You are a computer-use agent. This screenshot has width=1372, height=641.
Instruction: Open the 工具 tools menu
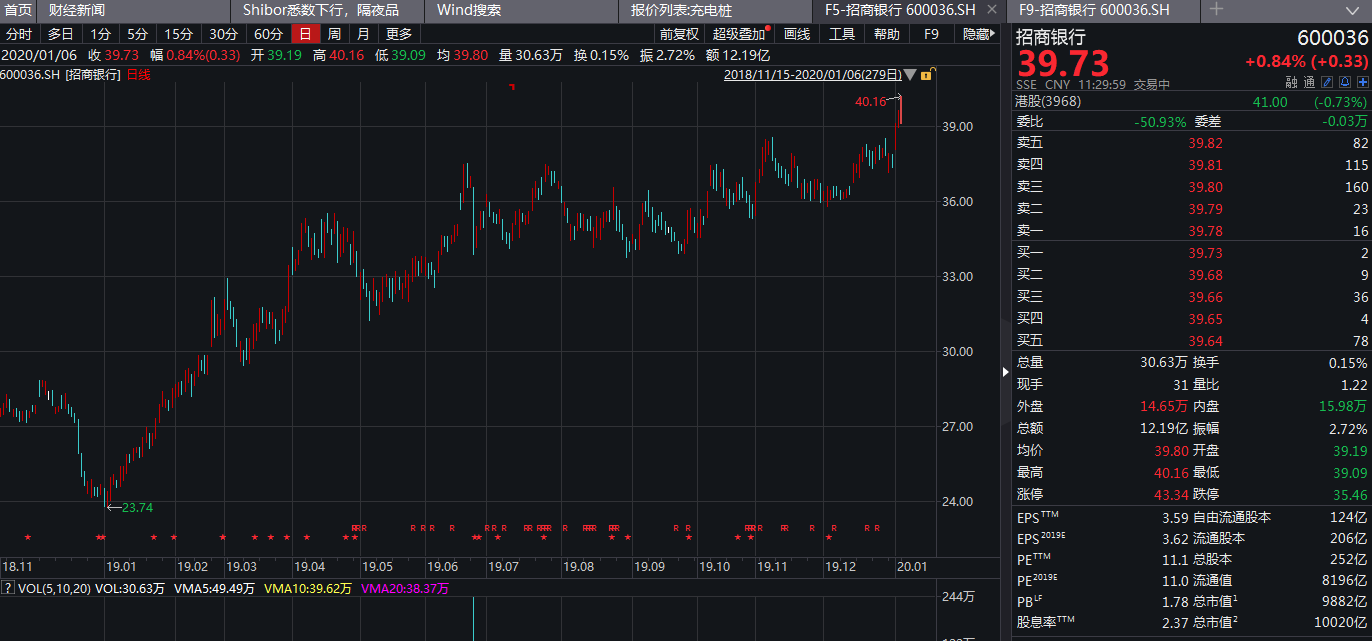pyautogui.click(x=842, y=34)
